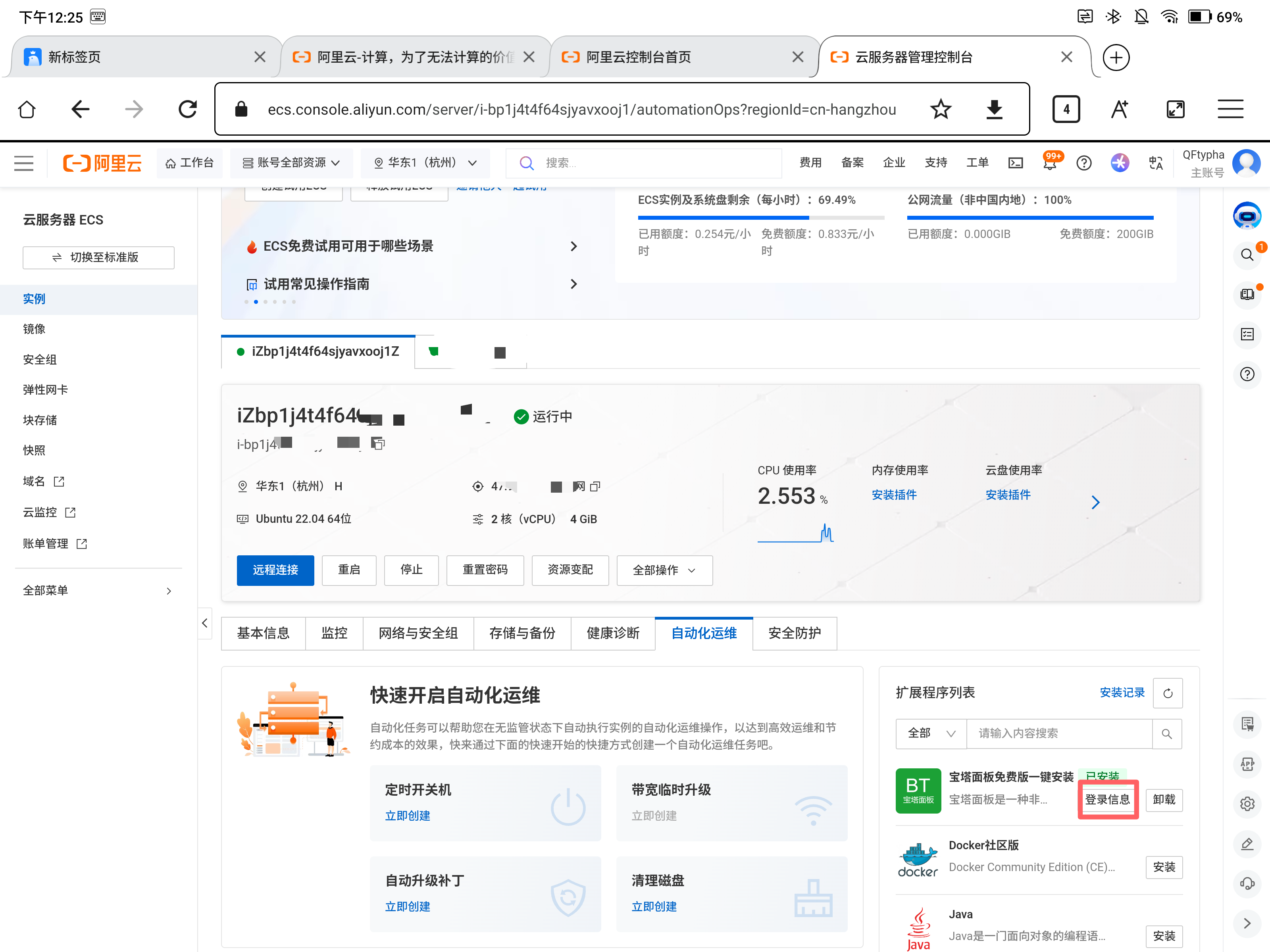Collapse the left sidebar panel

(205, 623)
